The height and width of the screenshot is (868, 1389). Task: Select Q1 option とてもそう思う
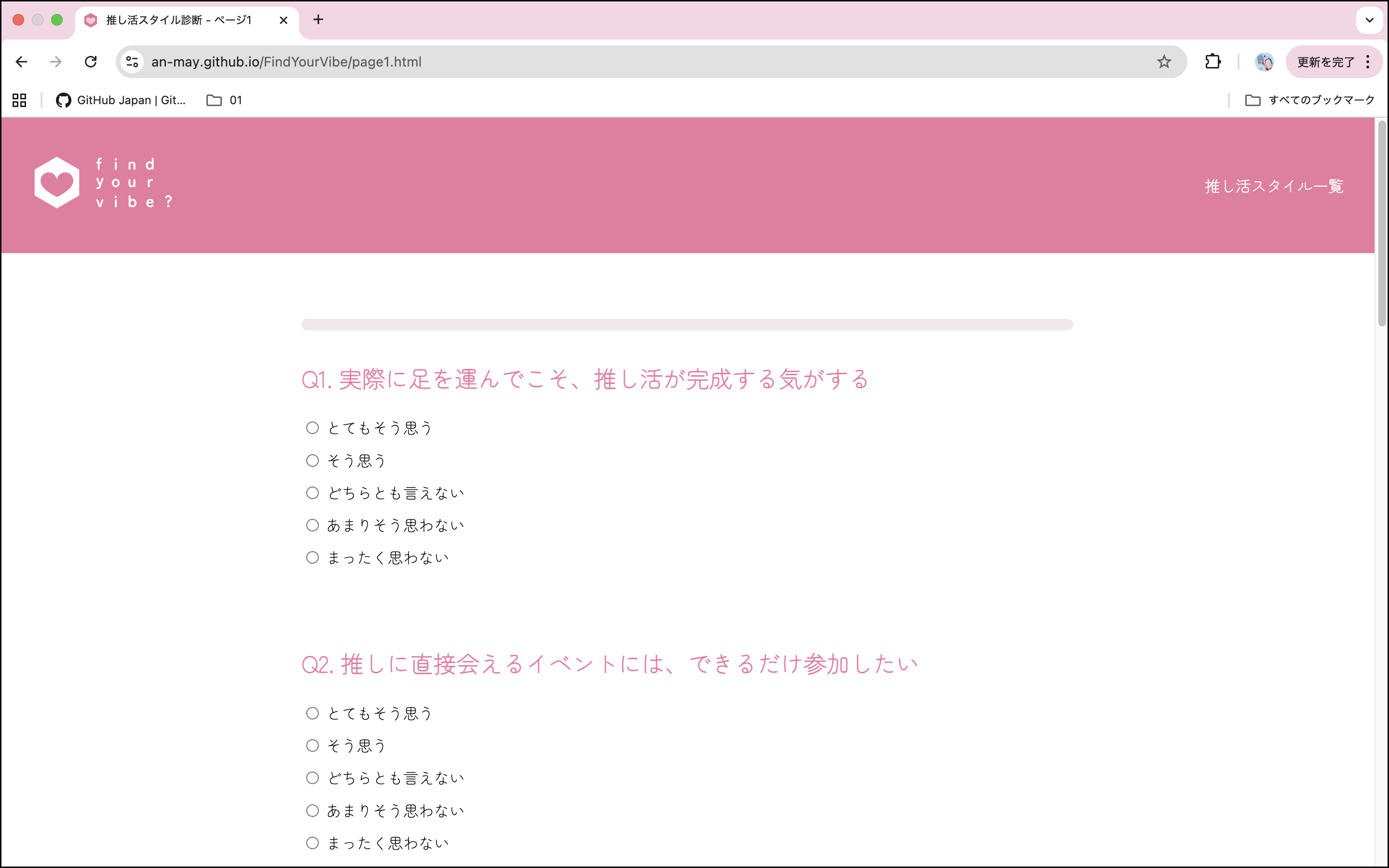[312, 428]
